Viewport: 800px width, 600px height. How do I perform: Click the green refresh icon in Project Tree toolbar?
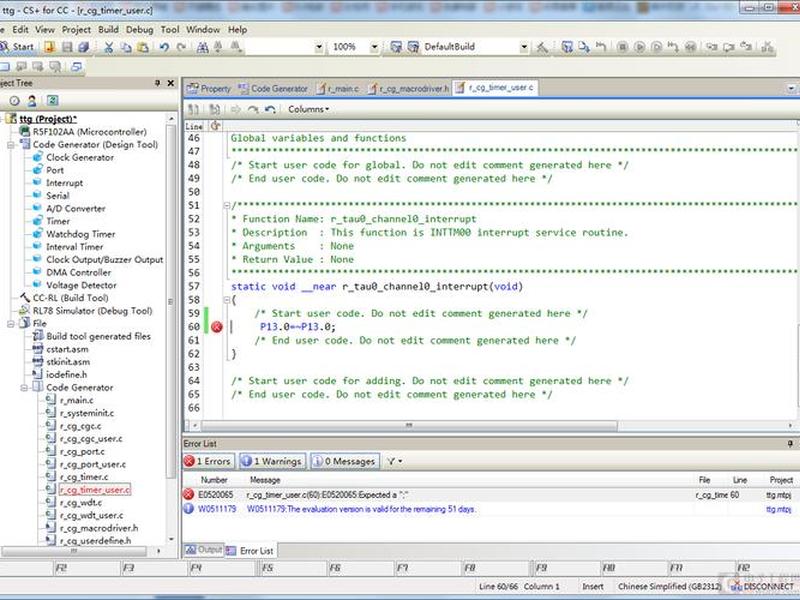coord(53,101)
